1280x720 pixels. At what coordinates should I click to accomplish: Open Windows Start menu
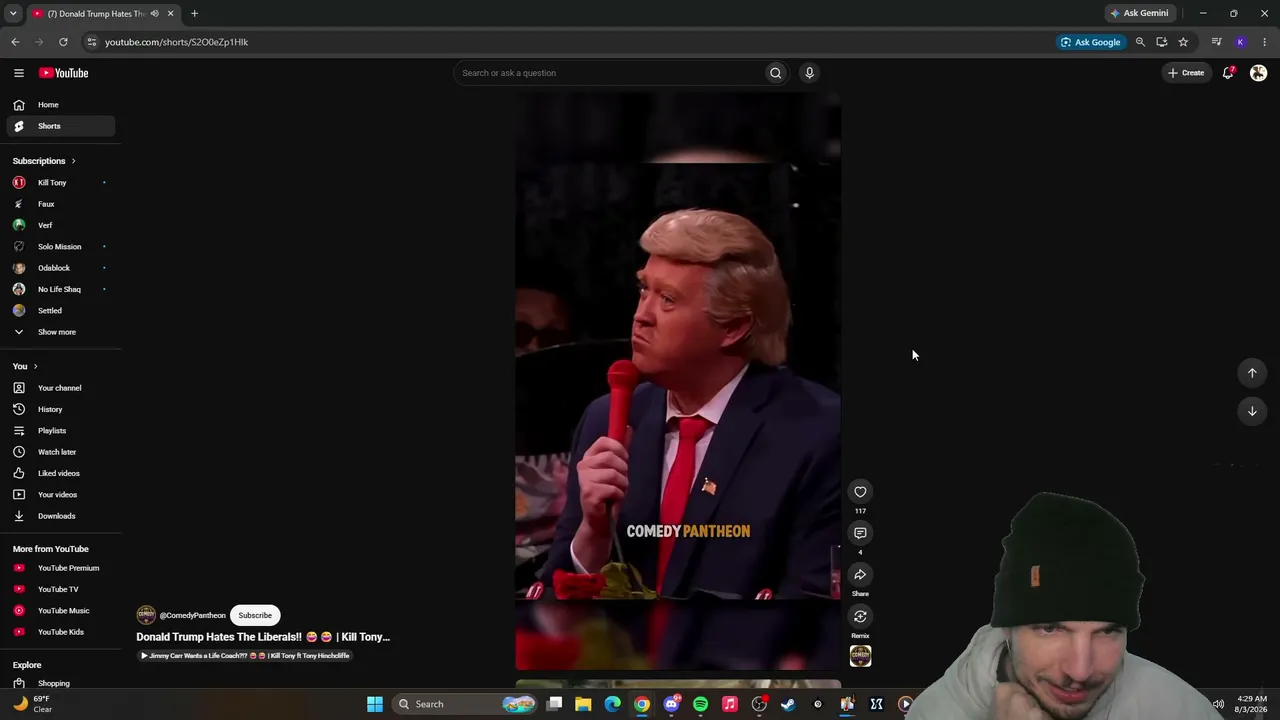pos(375,704)
